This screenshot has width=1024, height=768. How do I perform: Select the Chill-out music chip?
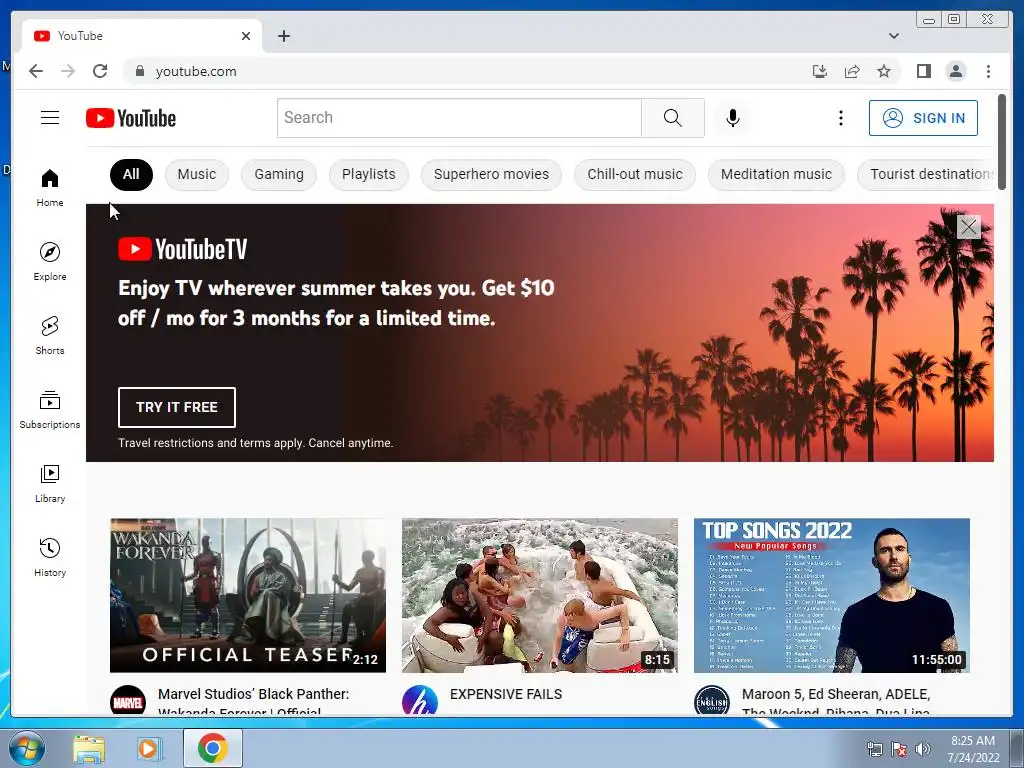pos(635,174)
